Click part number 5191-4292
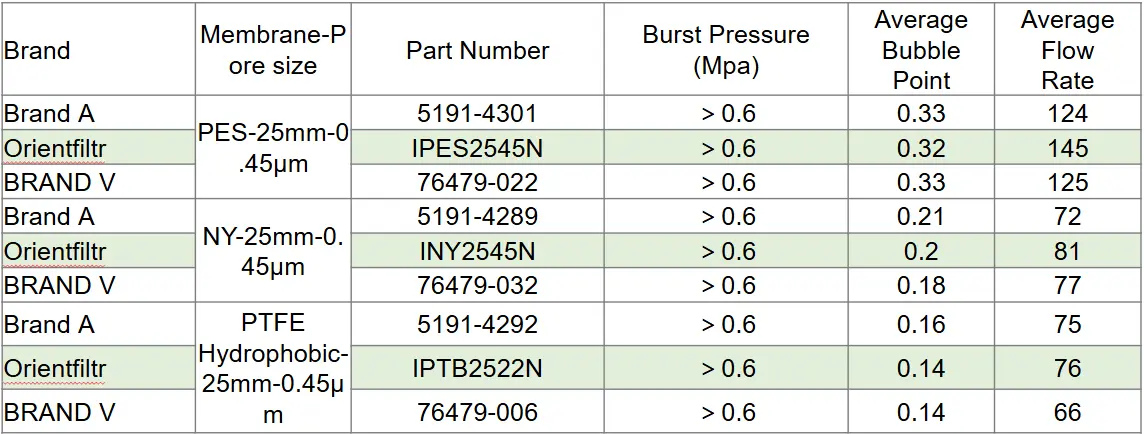 coord(477,325)
